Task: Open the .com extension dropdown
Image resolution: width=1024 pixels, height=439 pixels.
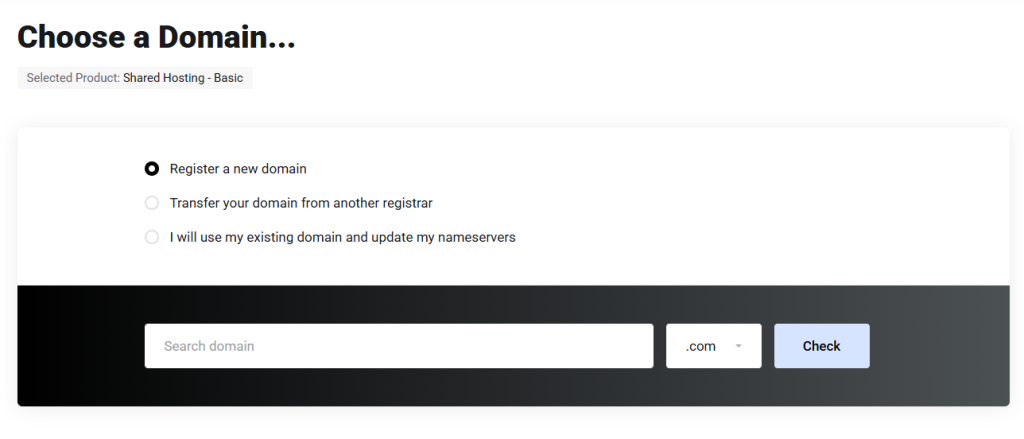Action: (714, 346)
